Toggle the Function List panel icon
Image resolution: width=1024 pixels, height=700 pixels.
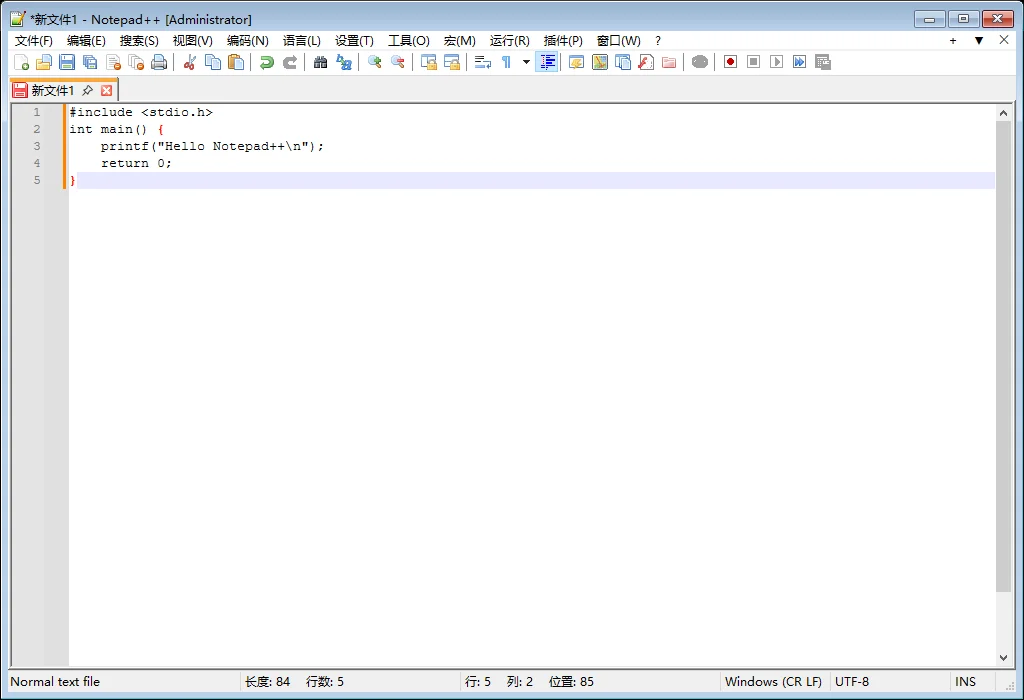click(x=645, y=62)
